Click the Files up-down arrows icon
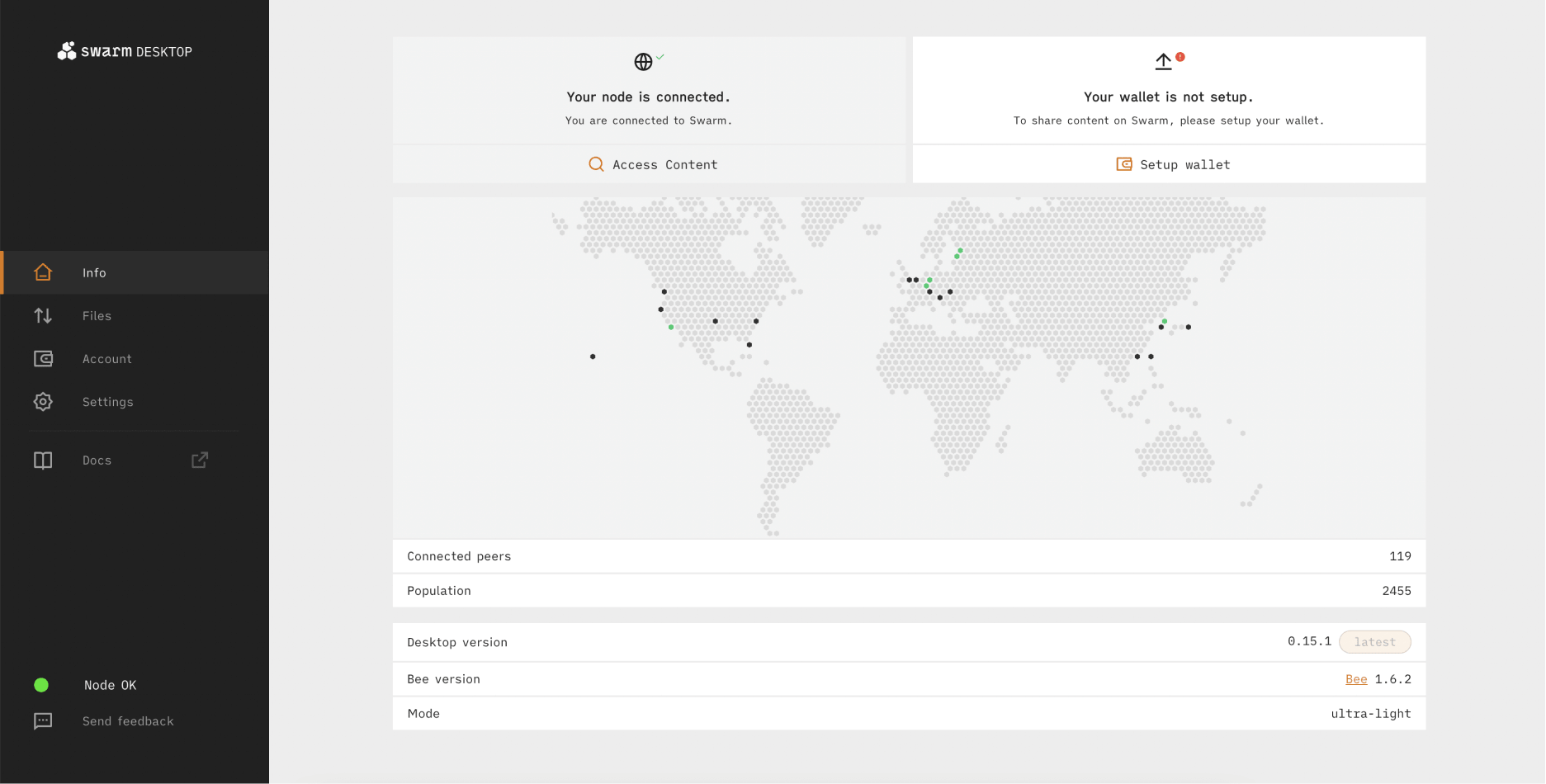1546x784 pixels. [43, 315]
